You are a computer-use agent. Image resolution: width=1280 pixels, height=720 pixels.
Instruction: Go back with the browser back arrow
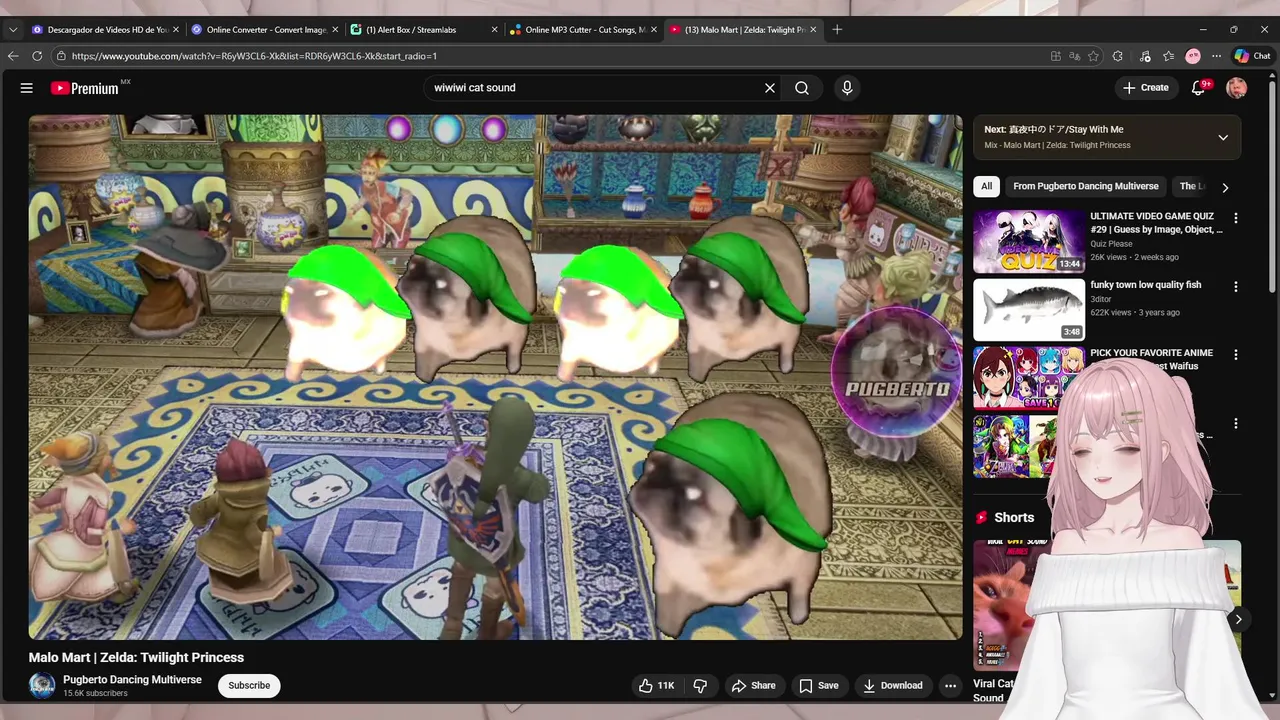click(13, 56)
